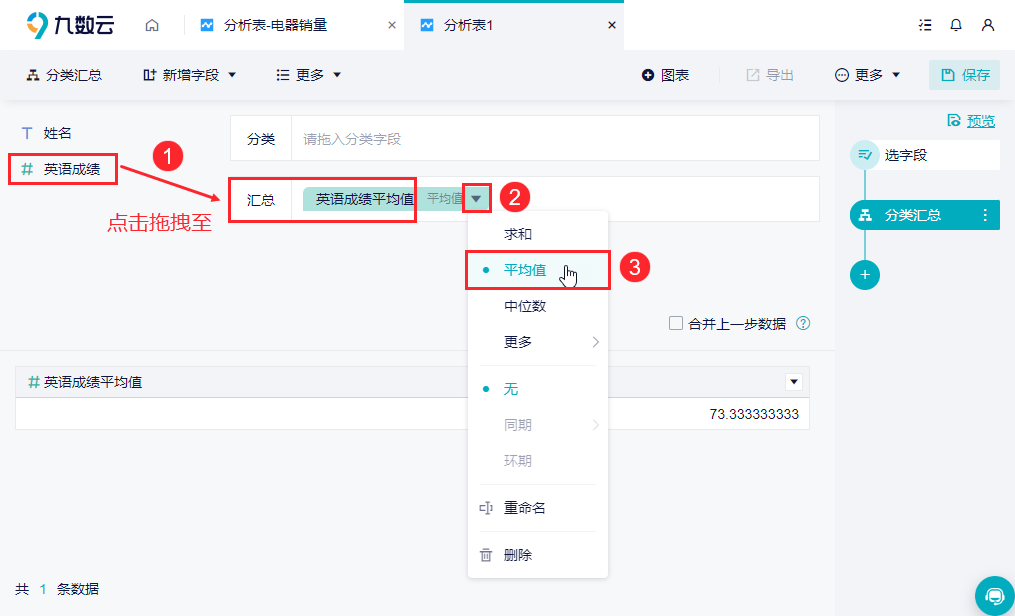Expand the 新增字段 dropdown
Screen dimensions: 1015x616
point(190,75)
